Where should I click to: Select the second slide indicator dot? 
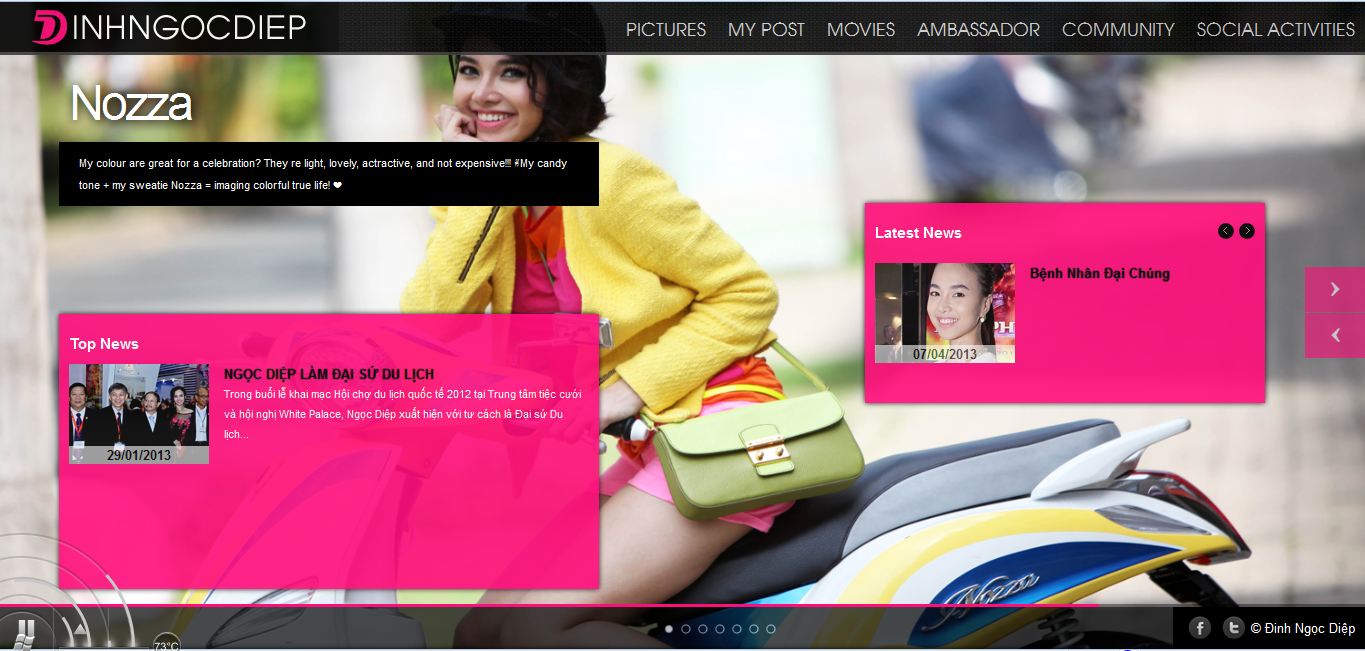click(x=686, y=629)
